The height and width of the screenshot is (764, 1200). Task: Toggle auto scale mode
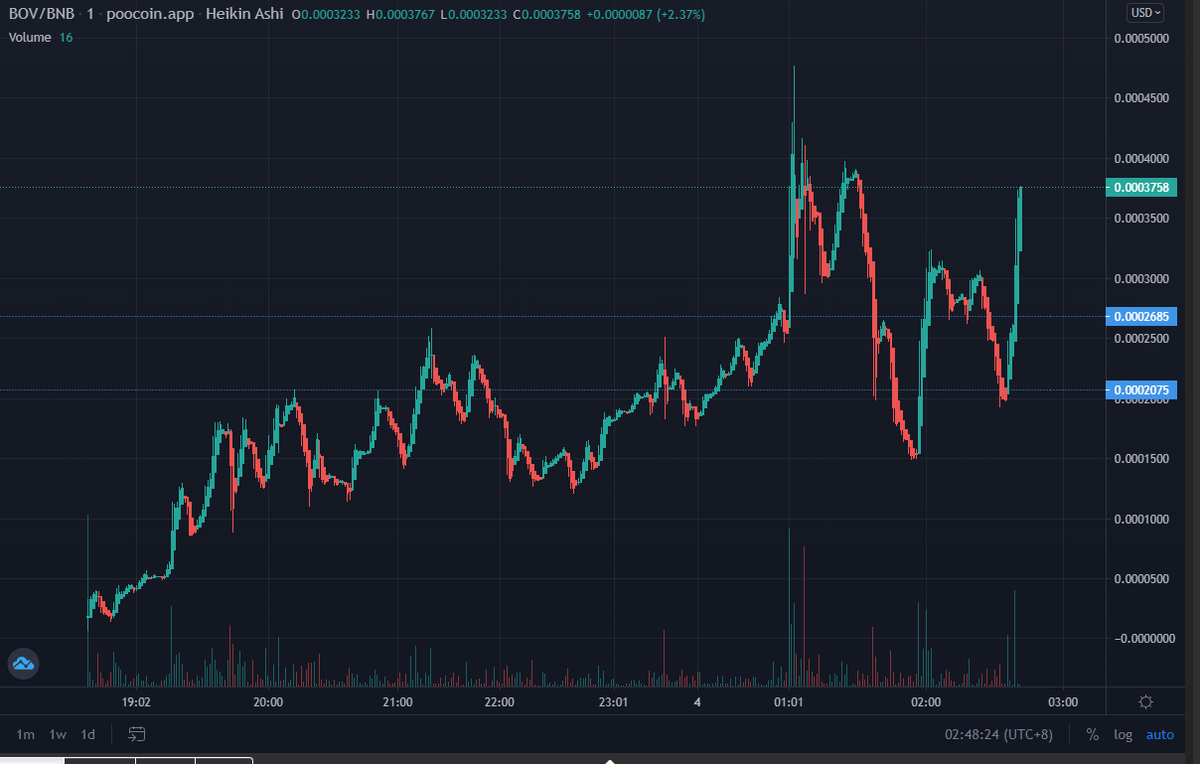[1160, 735]
